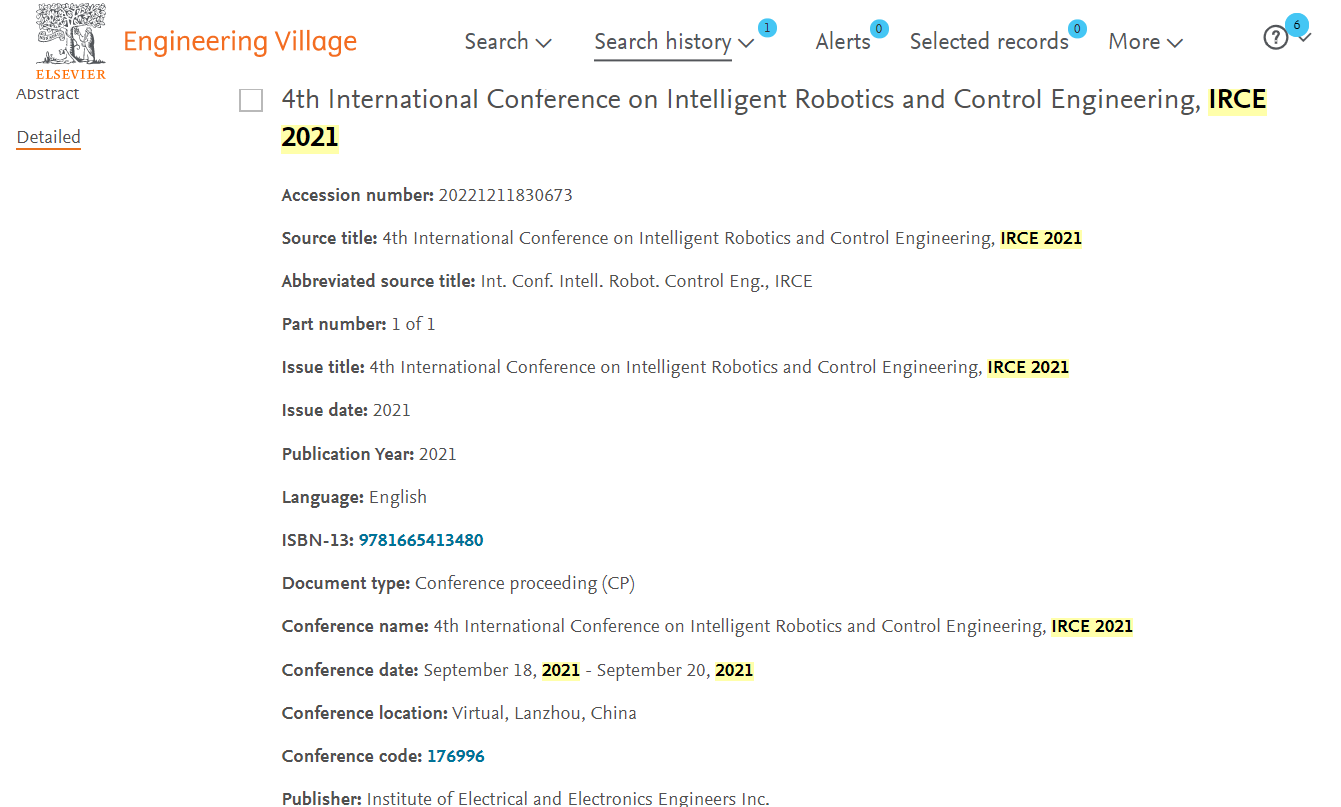The width and height of the screenshot is (1341, 807).
Task: Select the IRCE 2021 record checkbox
Action: 251,101
